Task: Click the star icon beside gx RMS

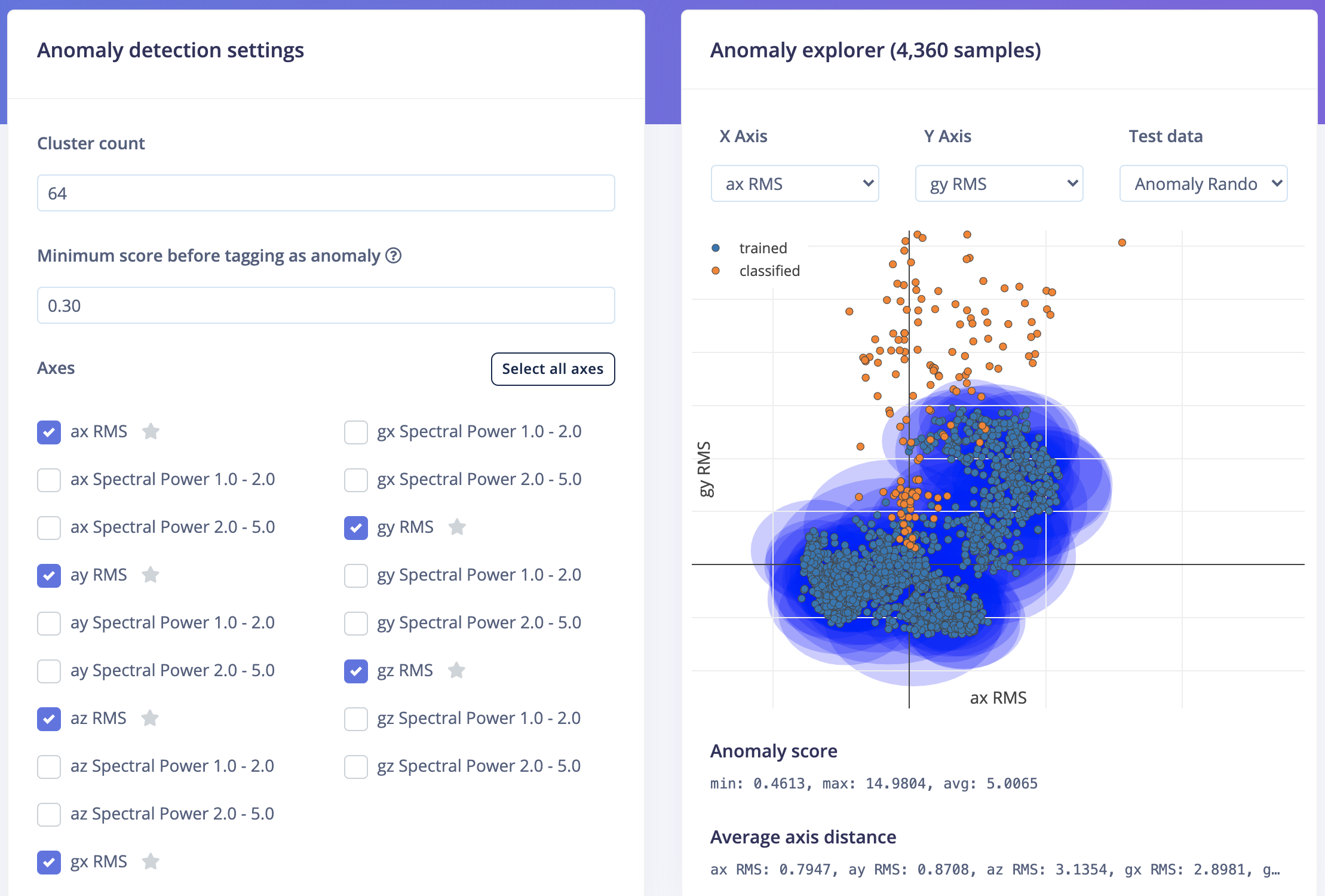Action: pyautogui.click(x=151, y=861)
